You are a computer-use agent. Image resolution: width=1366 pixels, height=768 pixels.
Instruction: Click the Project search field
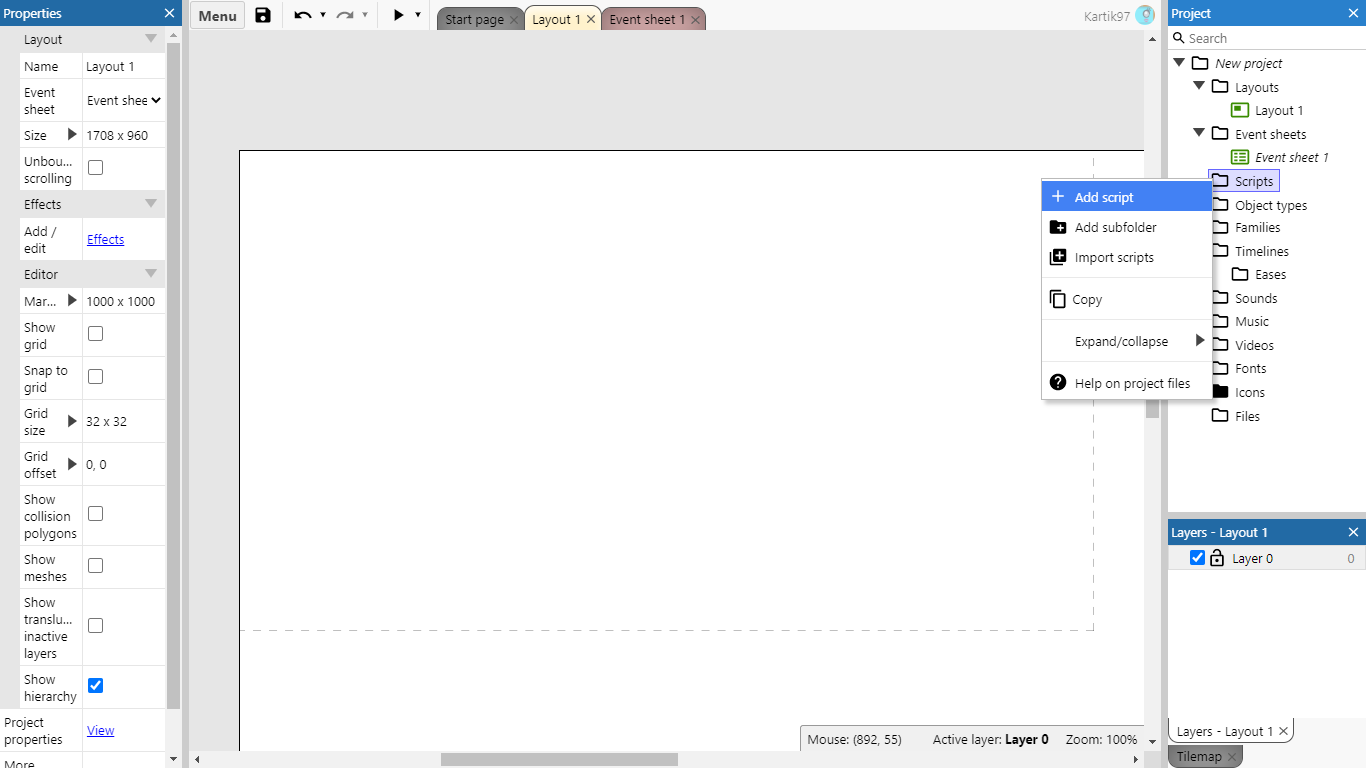coord(1266,38)
